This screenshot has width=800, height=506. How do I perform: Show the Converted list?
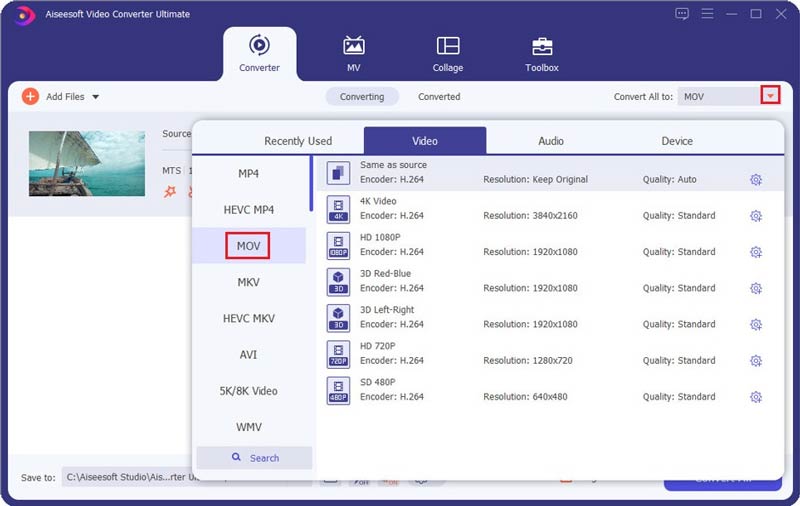(439, 96)
